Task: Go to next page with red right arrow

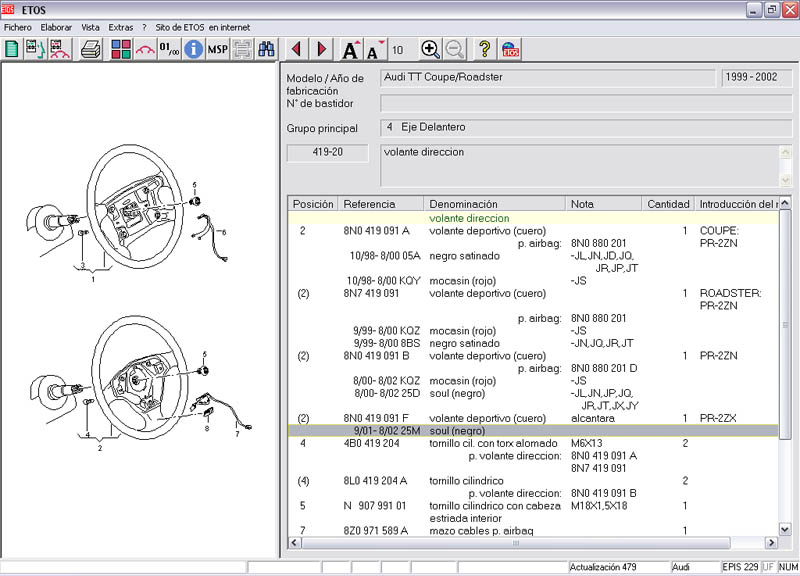Action: [x=322, y=49]
